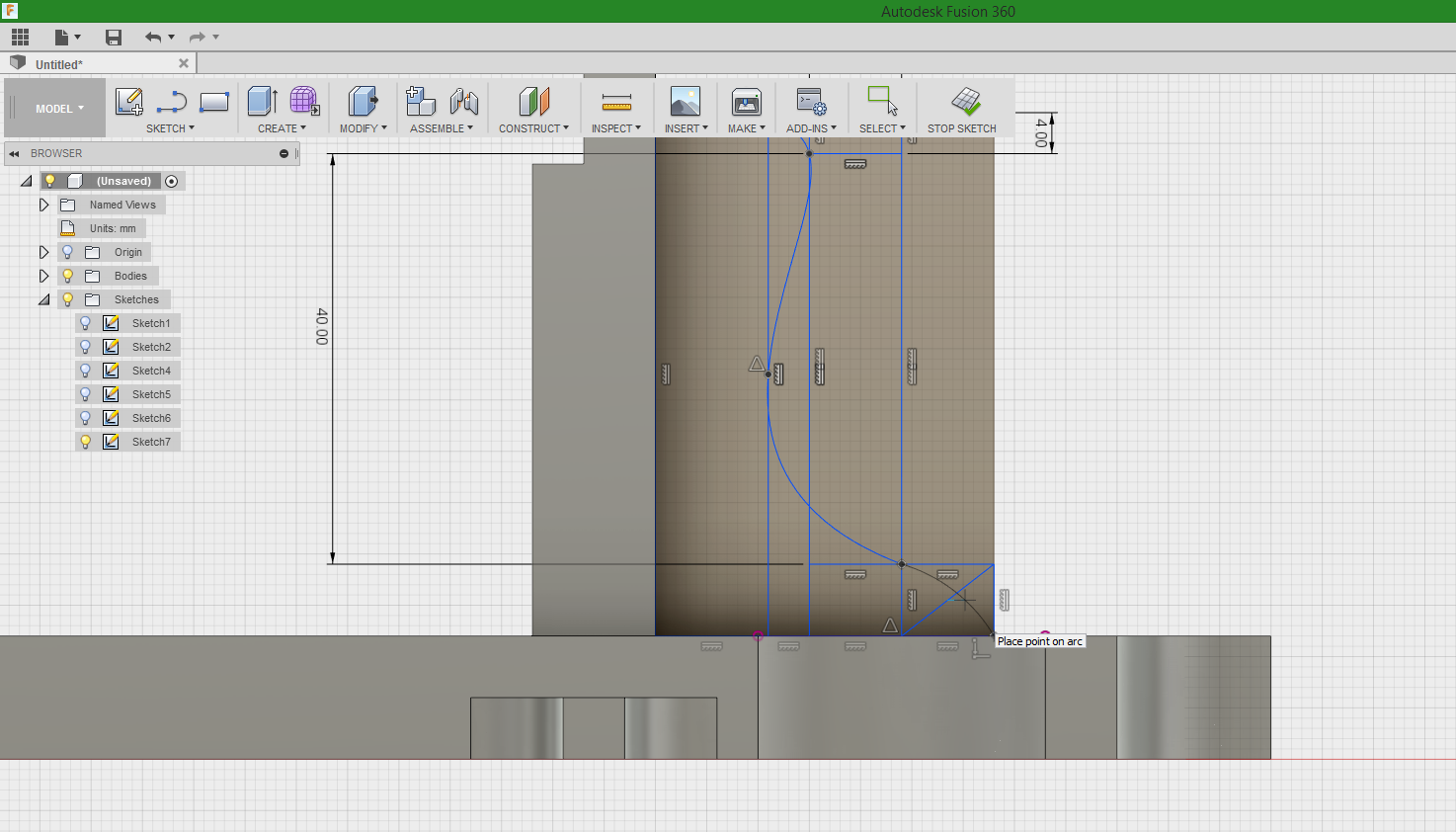The image size is (1456, 832).
Task: Show Sketch2 with its light bulb
Action: pyautogui.click(x=85, y=347)
